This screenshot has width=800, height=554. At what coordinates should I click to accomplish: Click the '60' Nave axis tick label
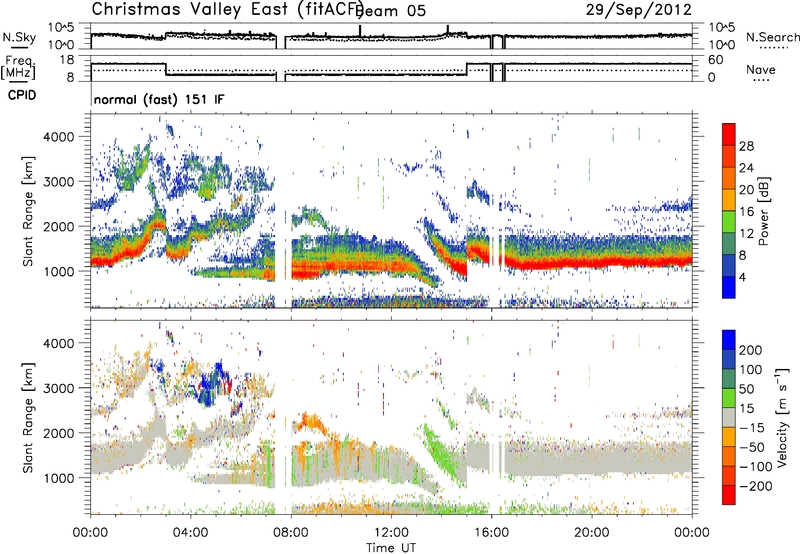point(715,60)
